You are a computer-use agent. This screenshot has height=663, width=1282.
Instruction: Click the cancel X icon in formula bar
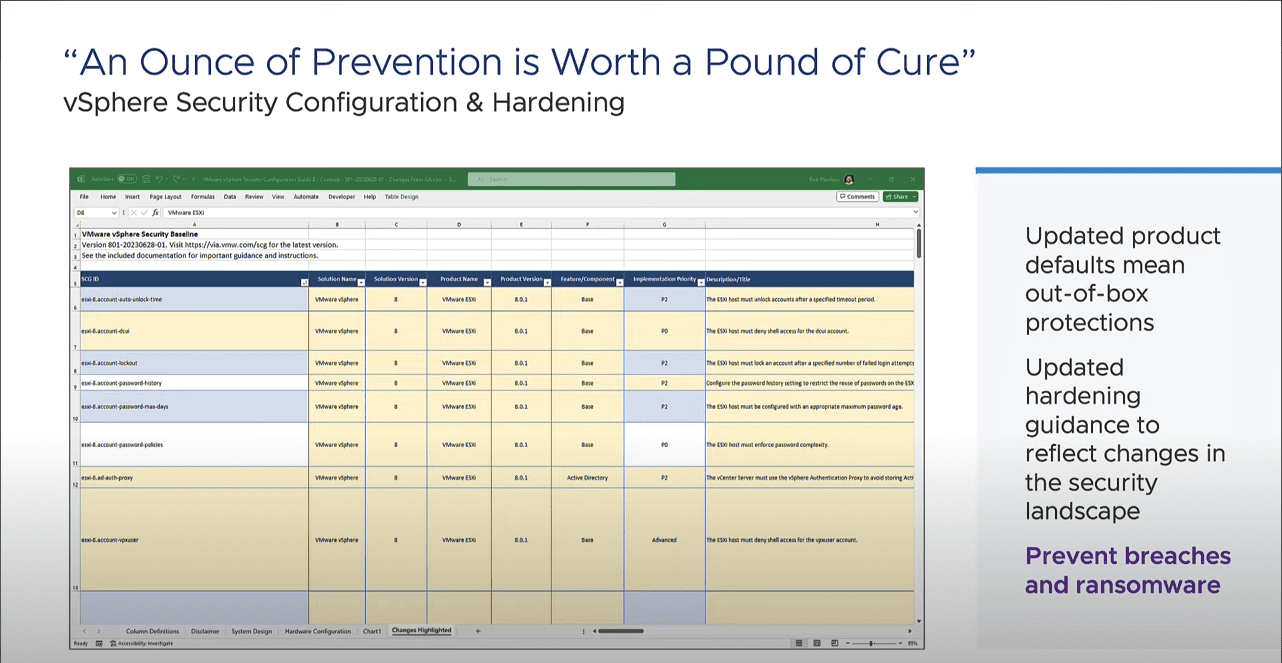[133, 213]
